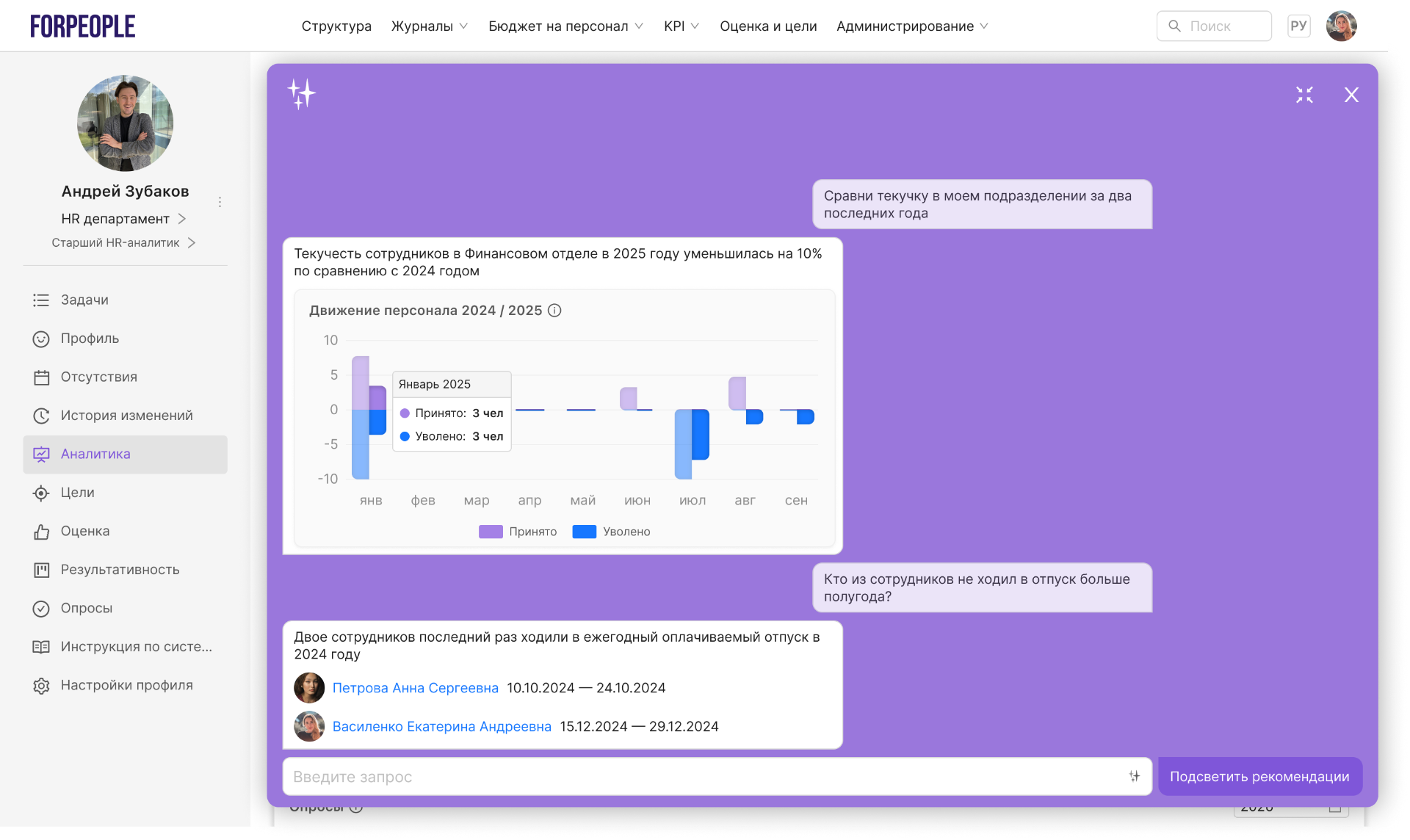
Task: Open Петрова Анна Сергеевна profile link
Action: (415, 688)
